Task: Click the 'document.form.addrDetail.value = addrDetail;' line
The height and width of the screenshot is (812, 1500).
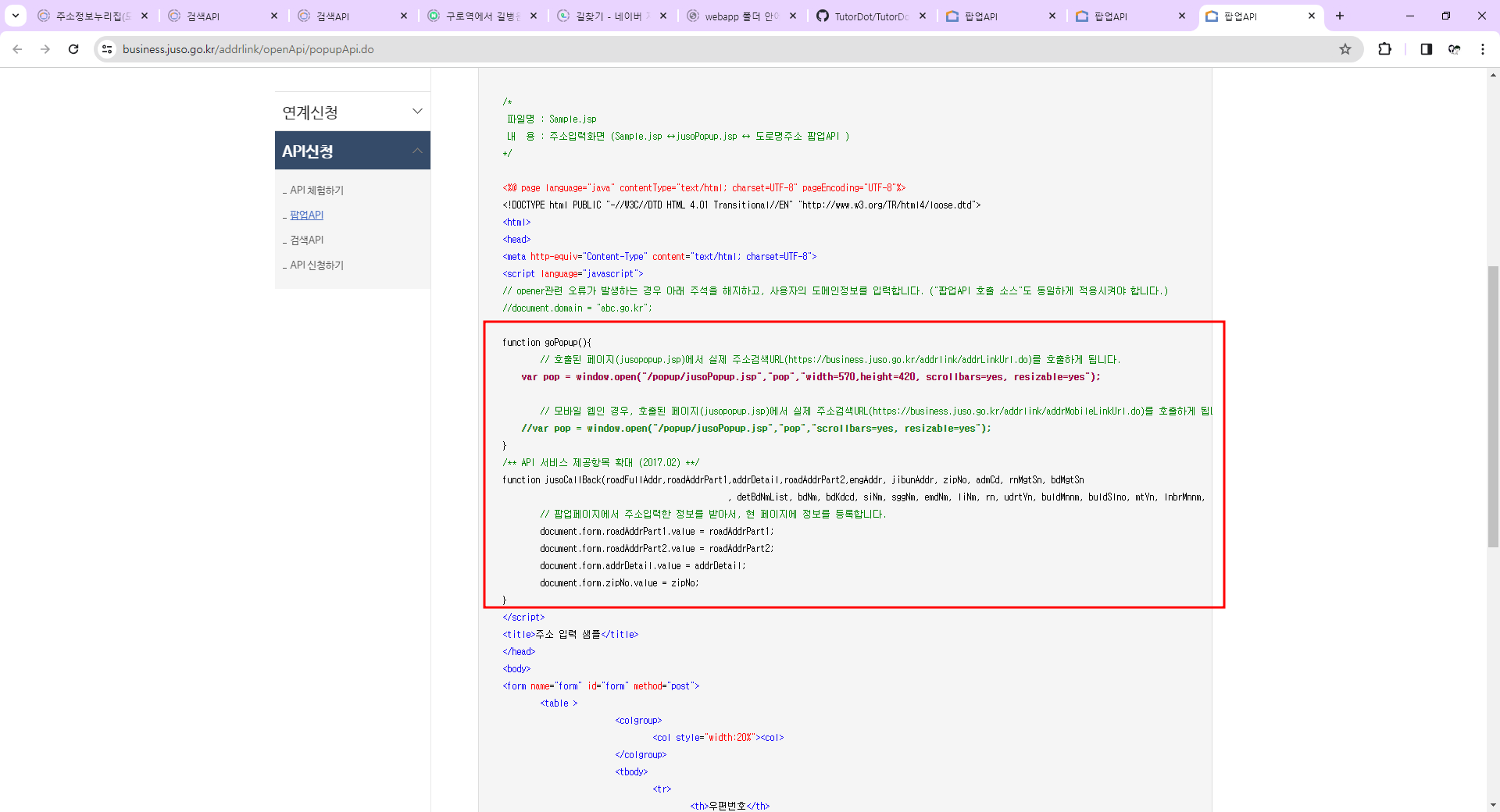Action: [643, 566]
